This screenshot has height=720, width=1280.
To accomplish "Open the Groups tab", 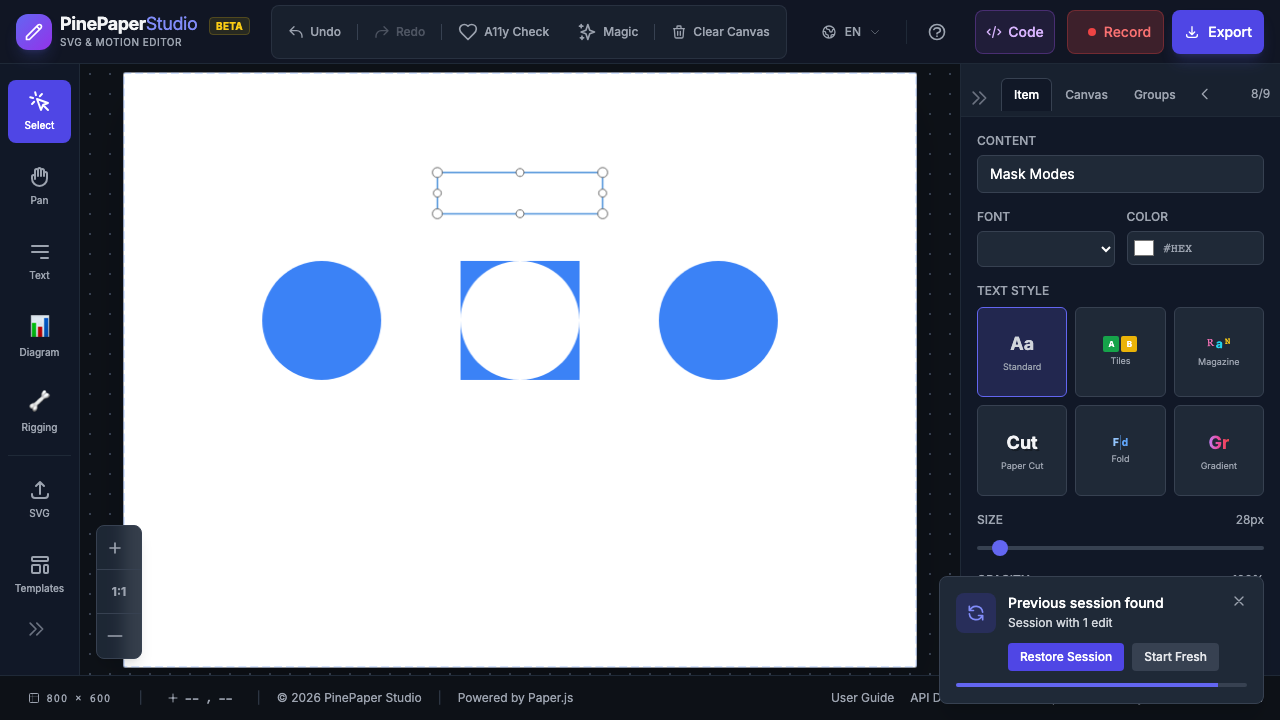I will pyautogui.click(x=1154, y=95).
